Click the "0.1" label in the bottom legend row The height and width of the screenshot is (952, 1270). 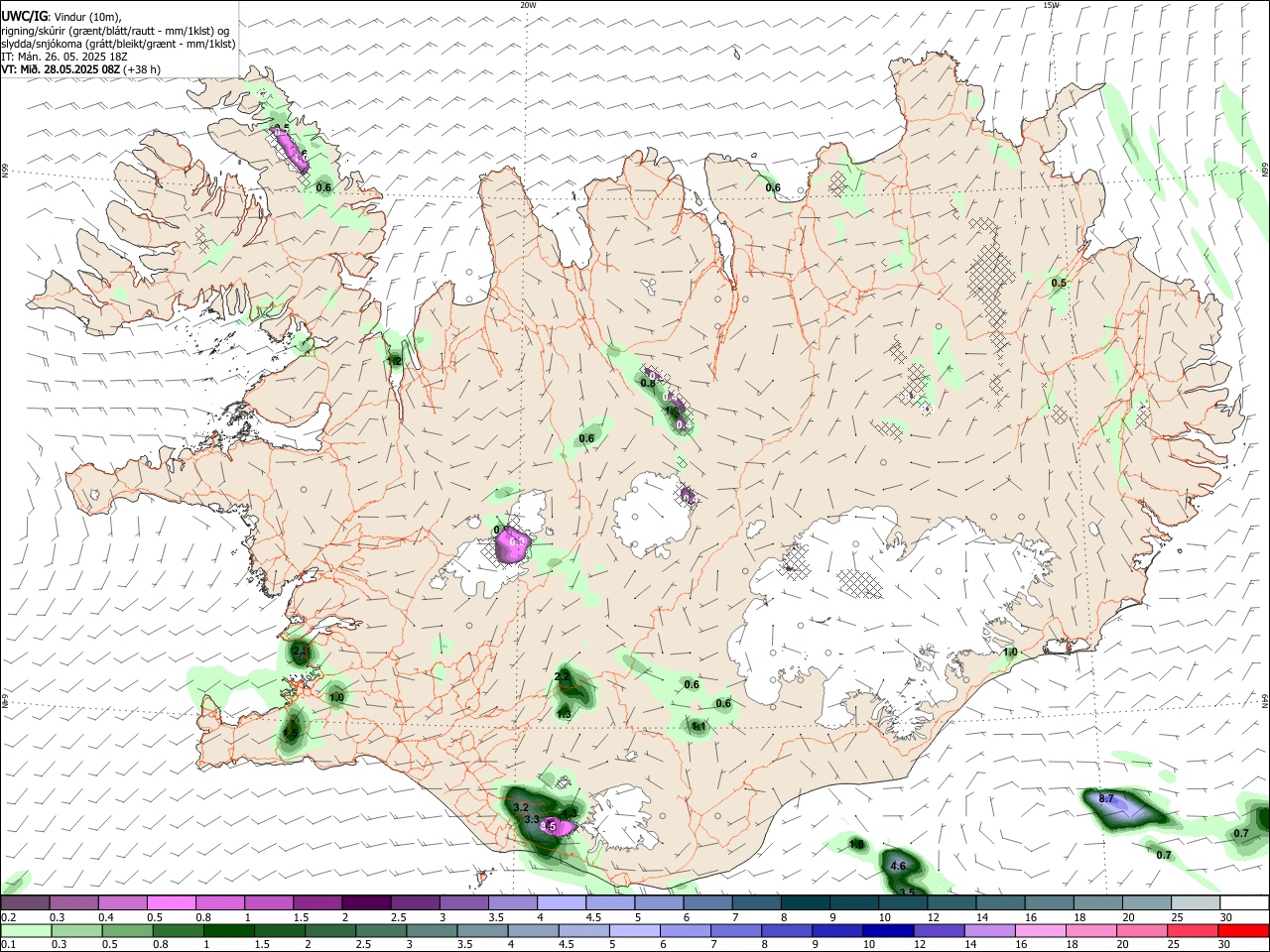click(8, 945)
